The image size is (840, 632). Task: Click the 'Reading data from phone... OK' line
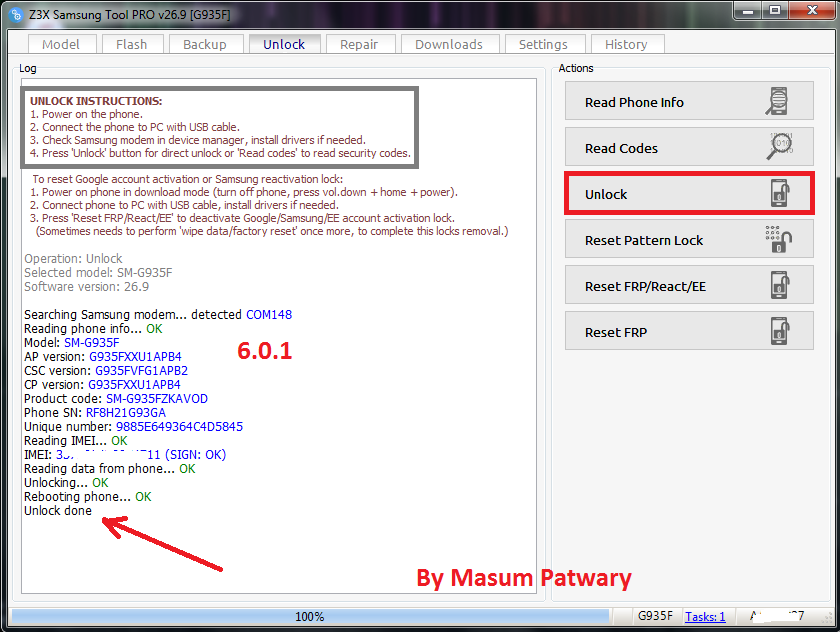coord(110,469)
